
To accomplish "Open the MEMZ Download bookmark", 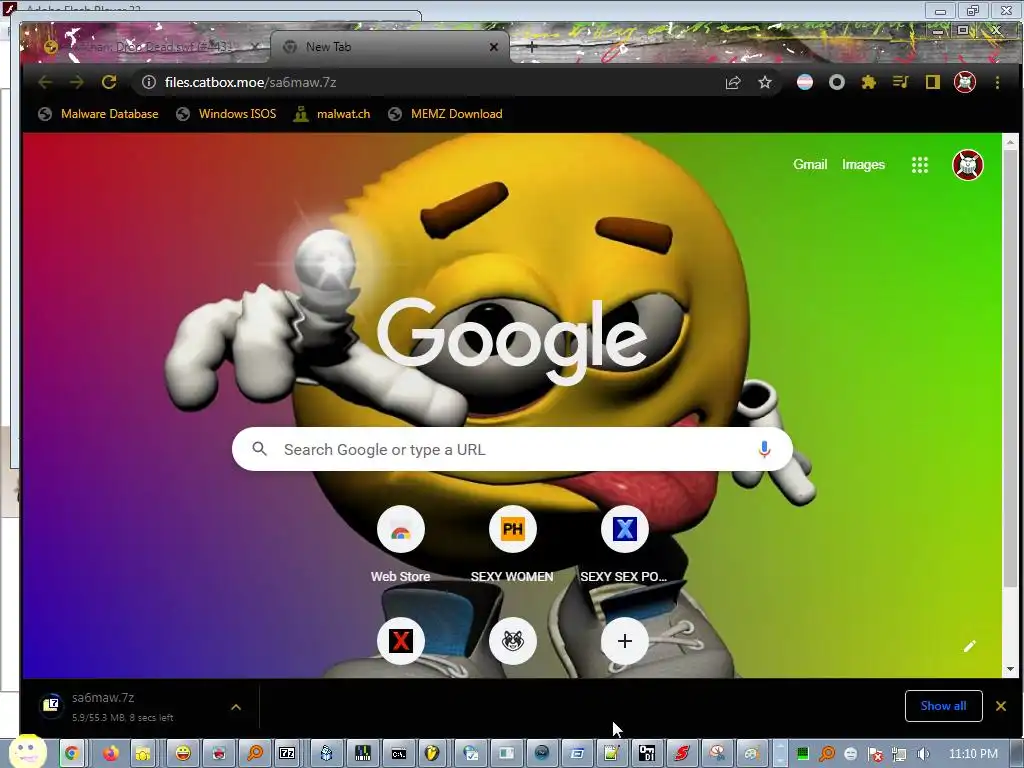I will tap(445, 114).
